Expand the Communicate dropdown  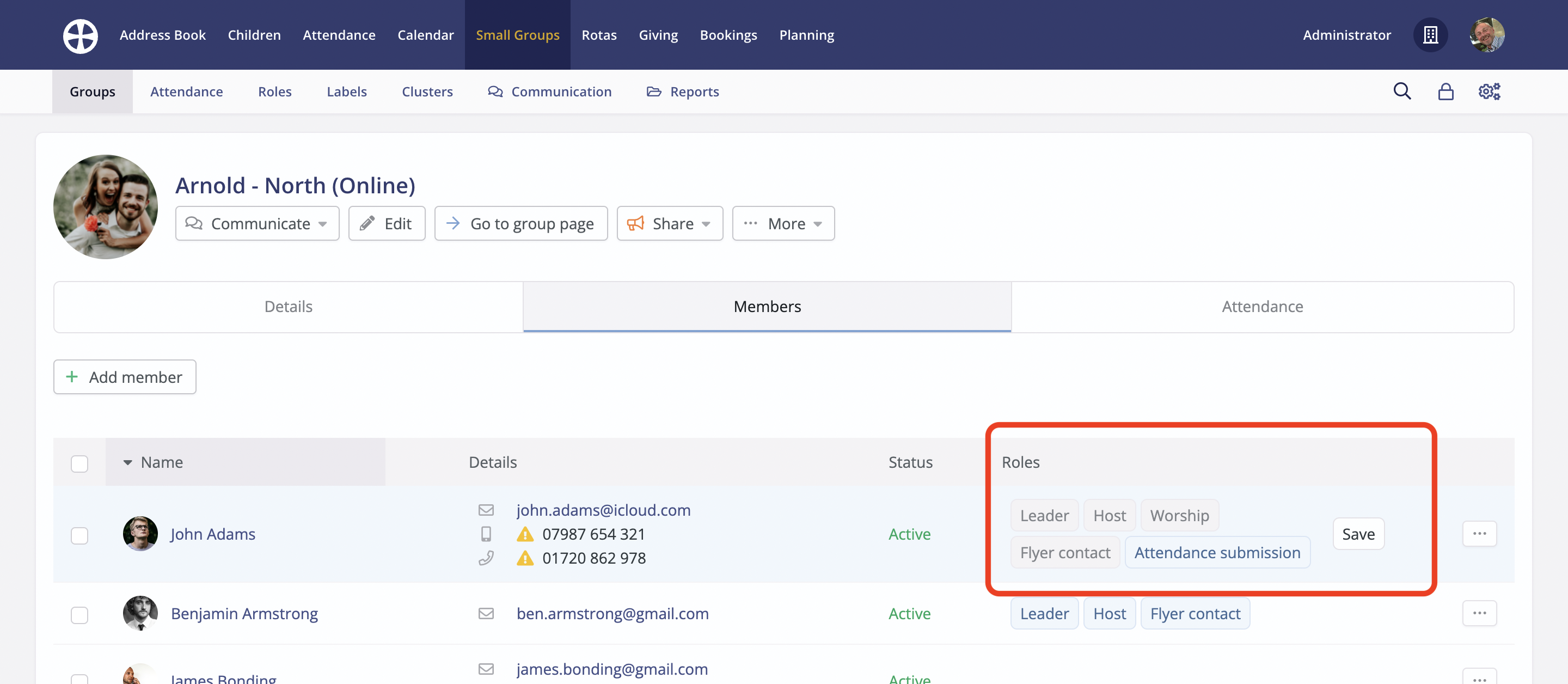(257, 223)
